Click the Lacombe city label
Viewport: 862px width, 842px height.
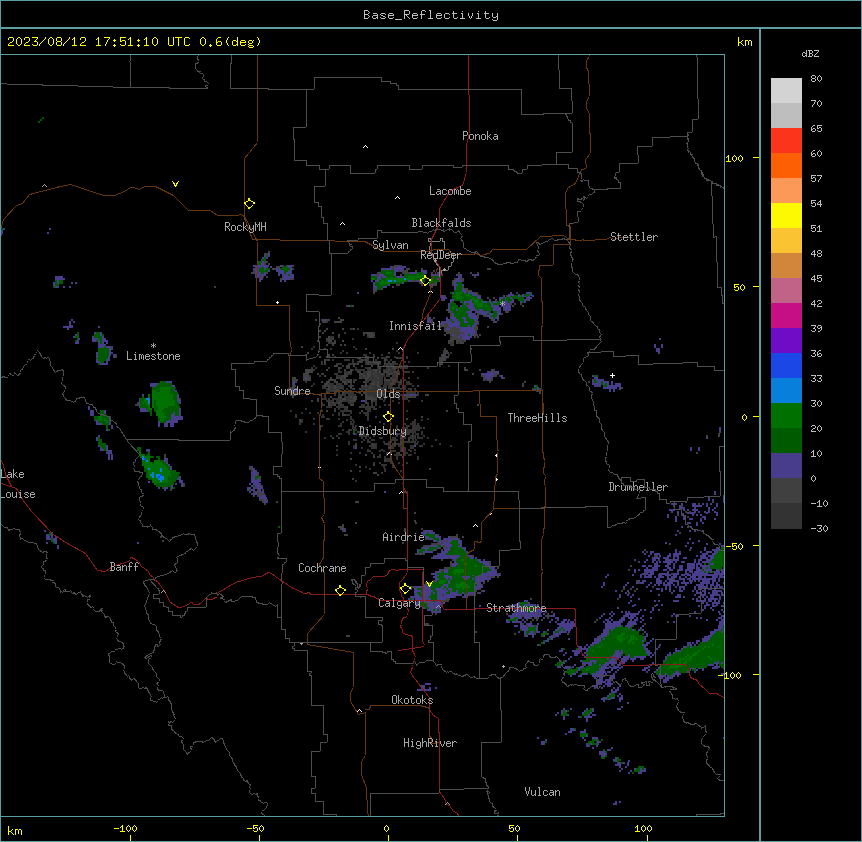[x=450, y=191]
